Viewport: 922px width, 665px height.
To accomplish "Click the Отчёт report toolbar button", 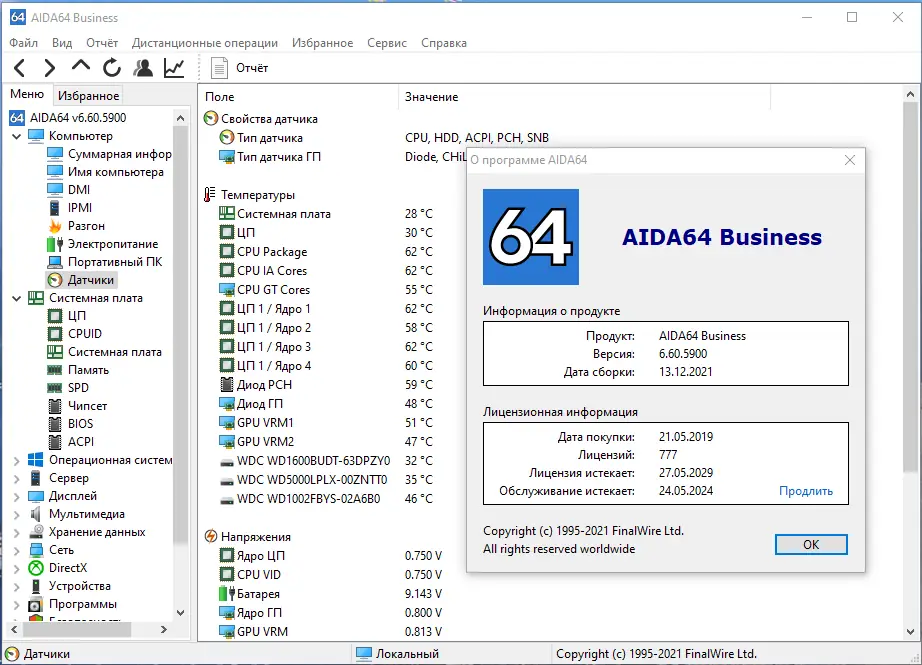I will coord(239,68).
